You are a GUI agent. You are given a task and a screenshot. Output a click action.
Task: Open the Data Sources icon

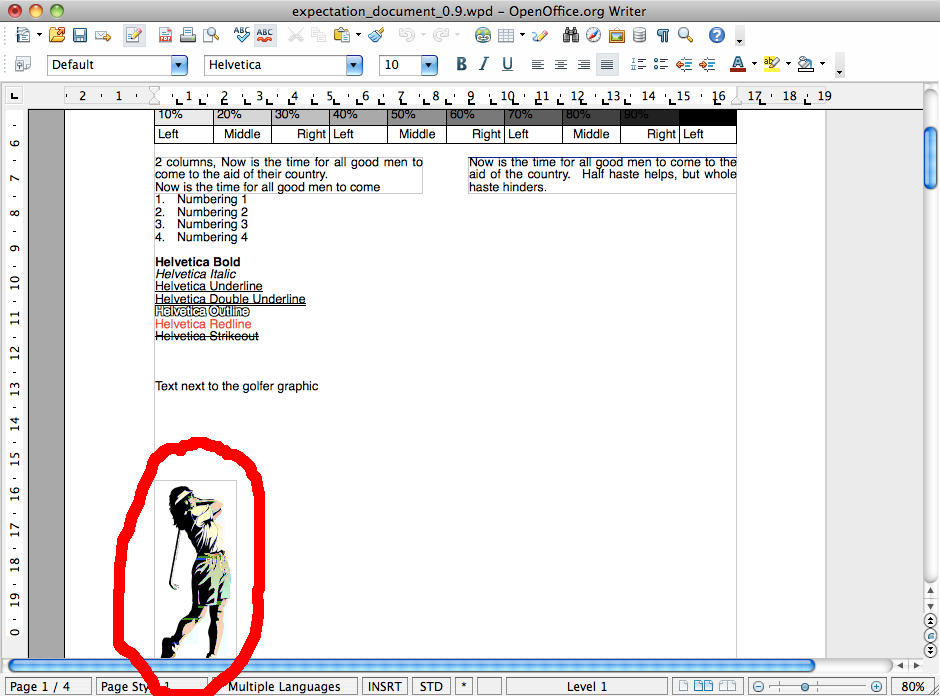[x=639, y=36]
